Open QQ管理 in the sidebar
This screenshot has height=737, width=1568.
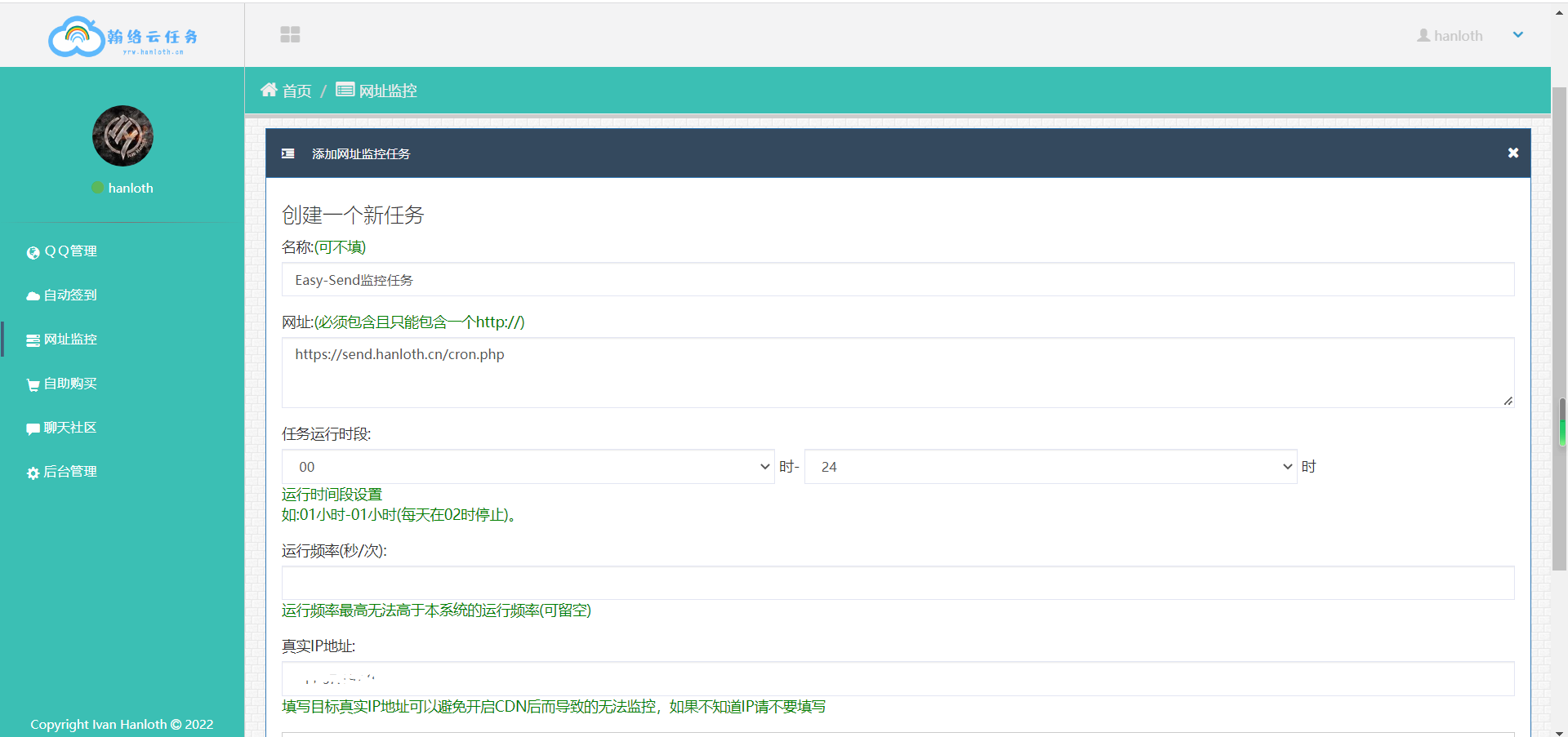(x=70, y=251)
